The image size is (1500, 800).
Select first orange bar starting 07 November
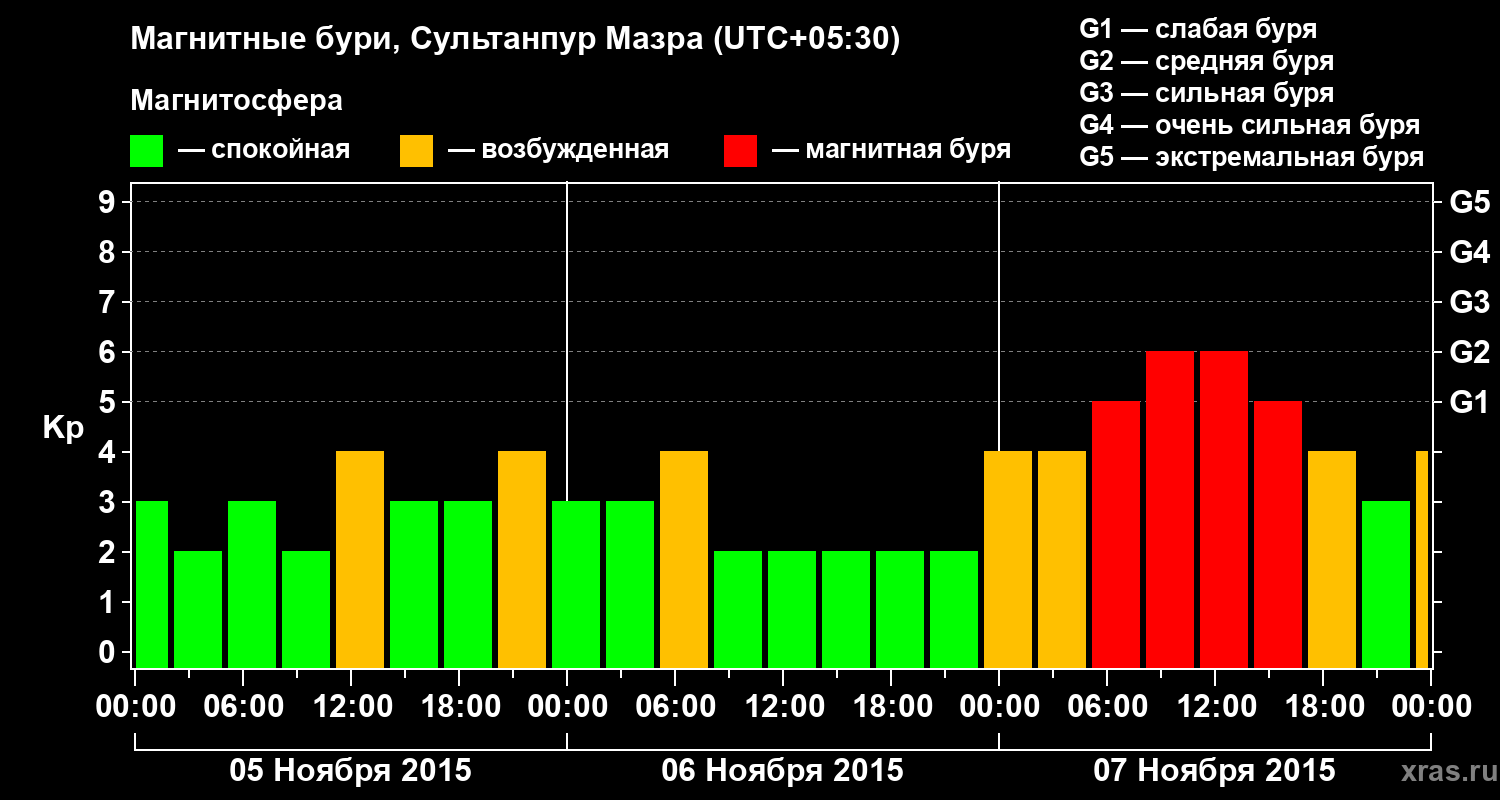point(1008,560)
